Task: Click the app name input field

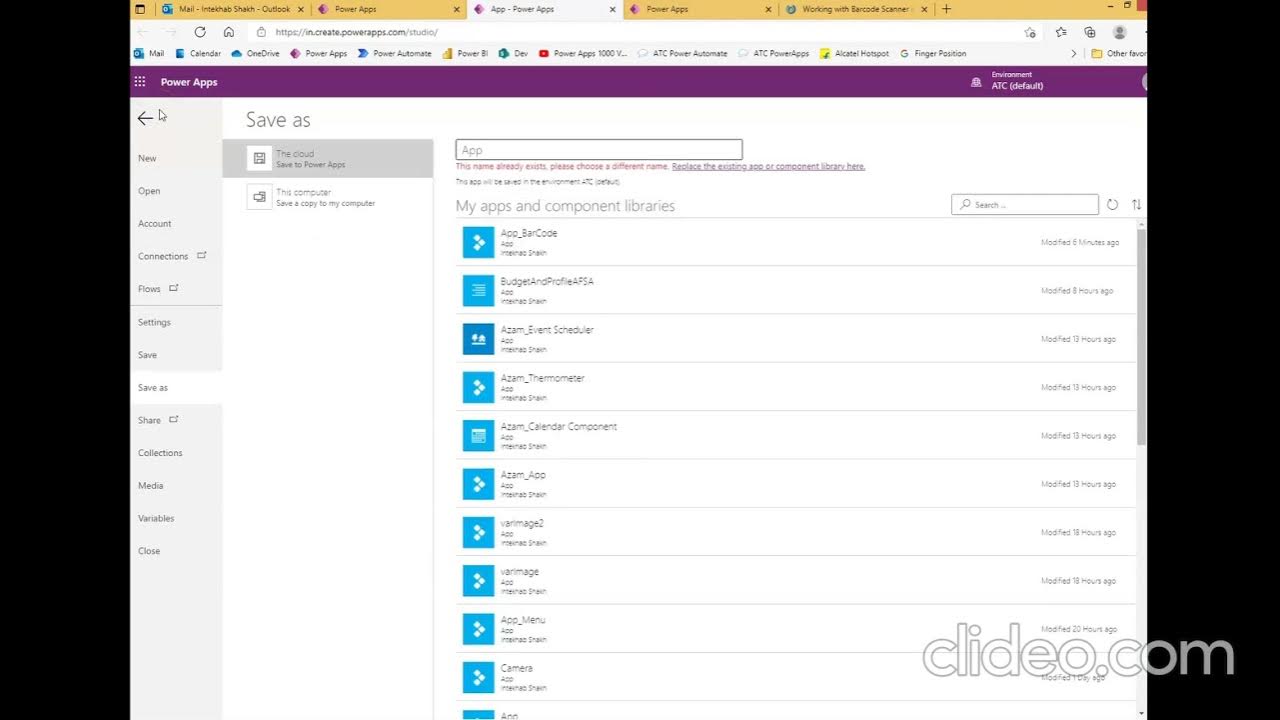Action: point(599,150)
